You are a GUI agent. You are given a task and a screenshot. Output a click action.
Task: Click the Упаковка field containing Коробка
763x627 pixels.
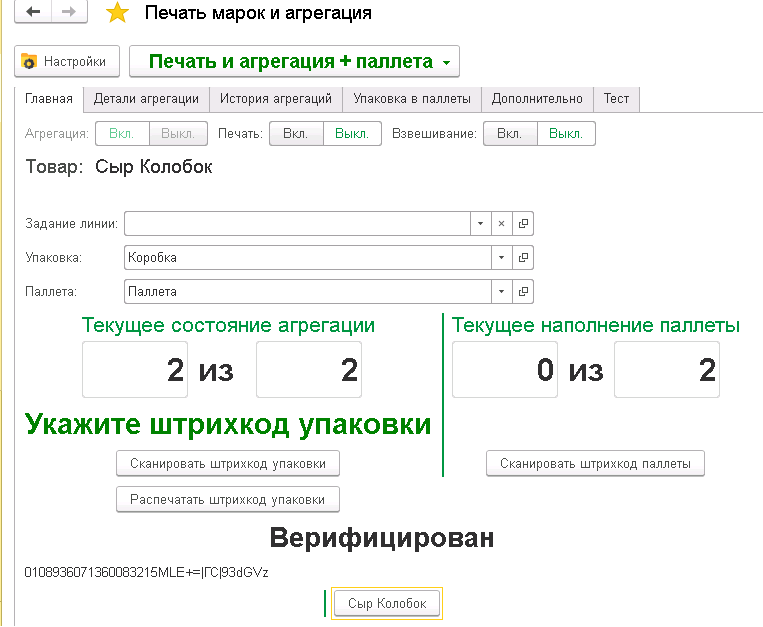(x=308, y=258)
